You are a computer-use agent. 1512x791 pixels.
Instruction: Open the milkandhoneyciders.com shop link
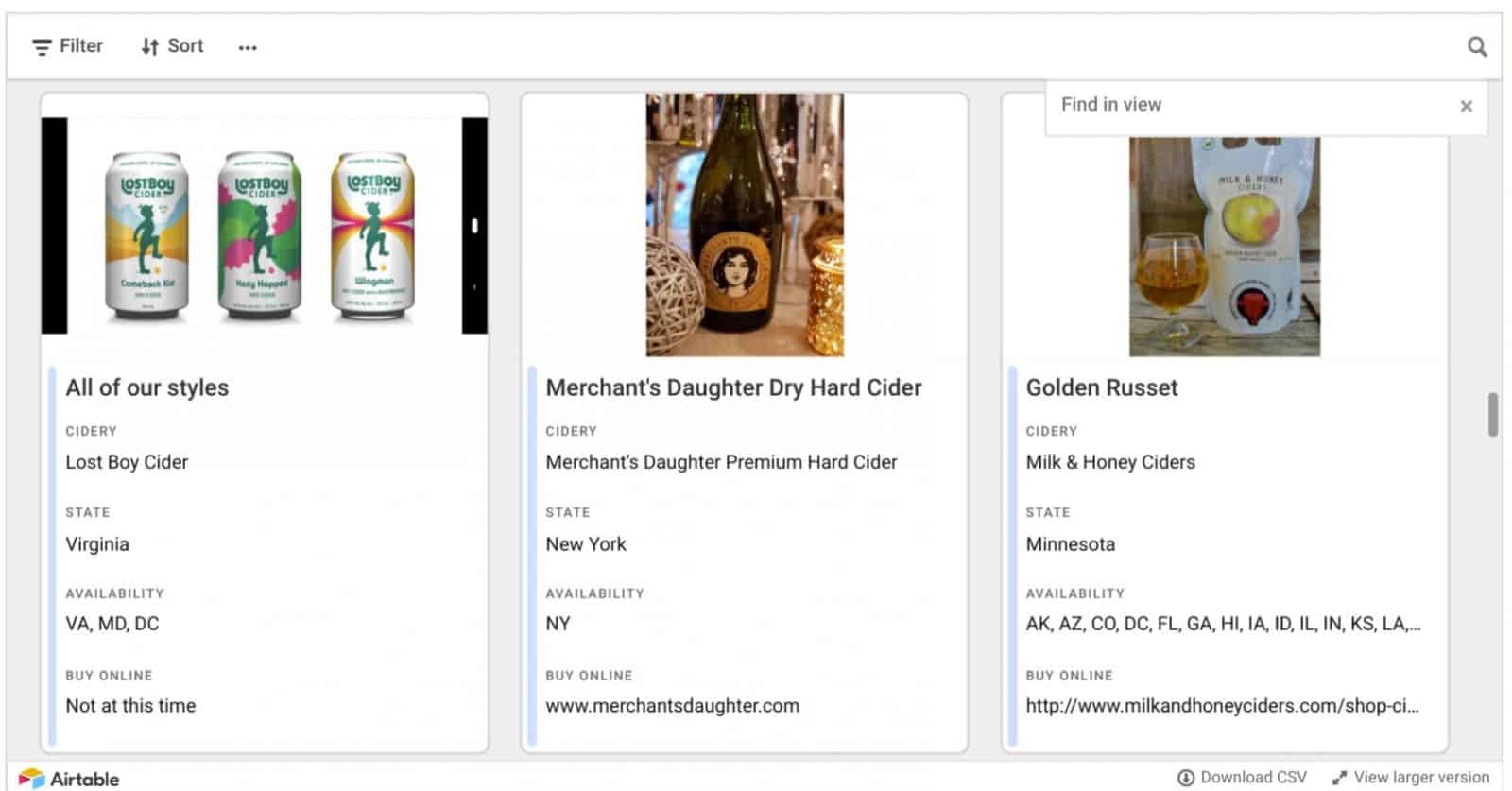(1222, 706)
